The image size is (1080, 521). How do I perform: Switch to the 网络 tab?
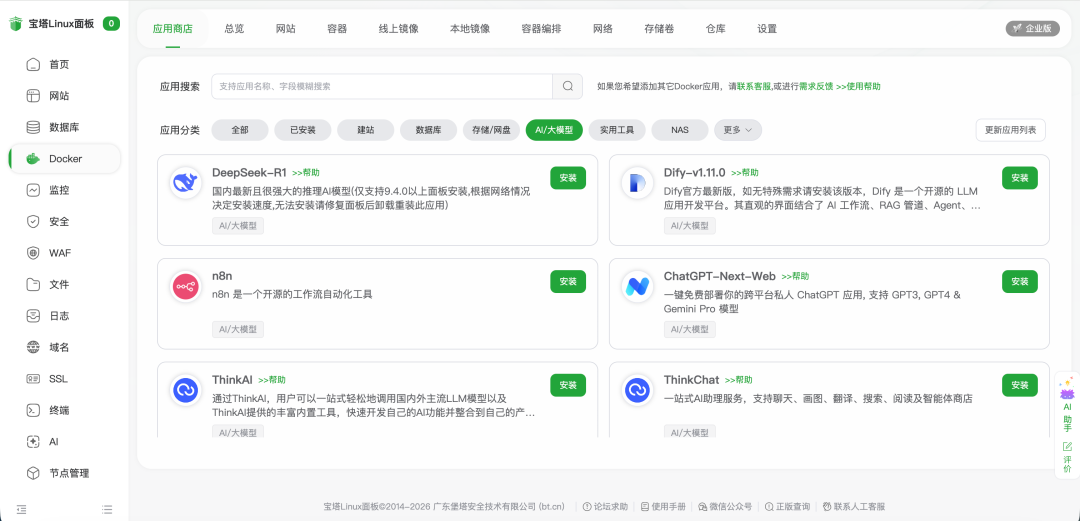(x=603, y=29)
